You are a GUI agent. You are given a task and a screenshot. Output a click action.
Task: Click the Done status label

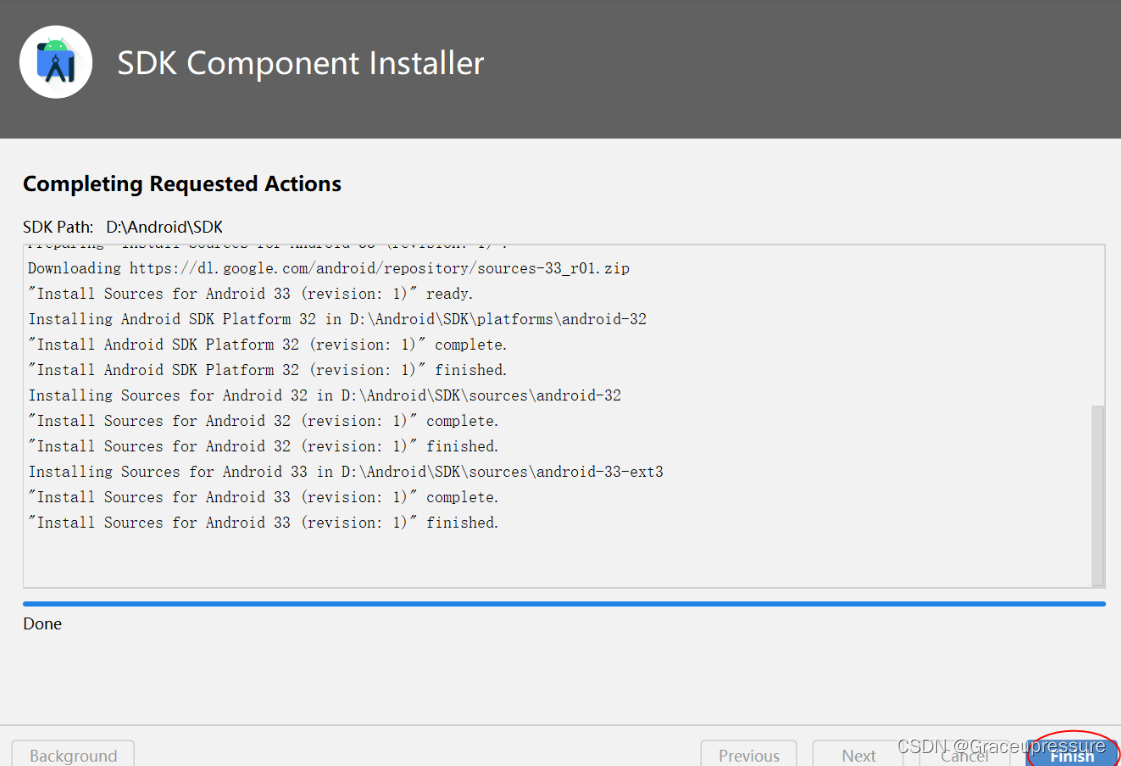(x=42, y=624)
